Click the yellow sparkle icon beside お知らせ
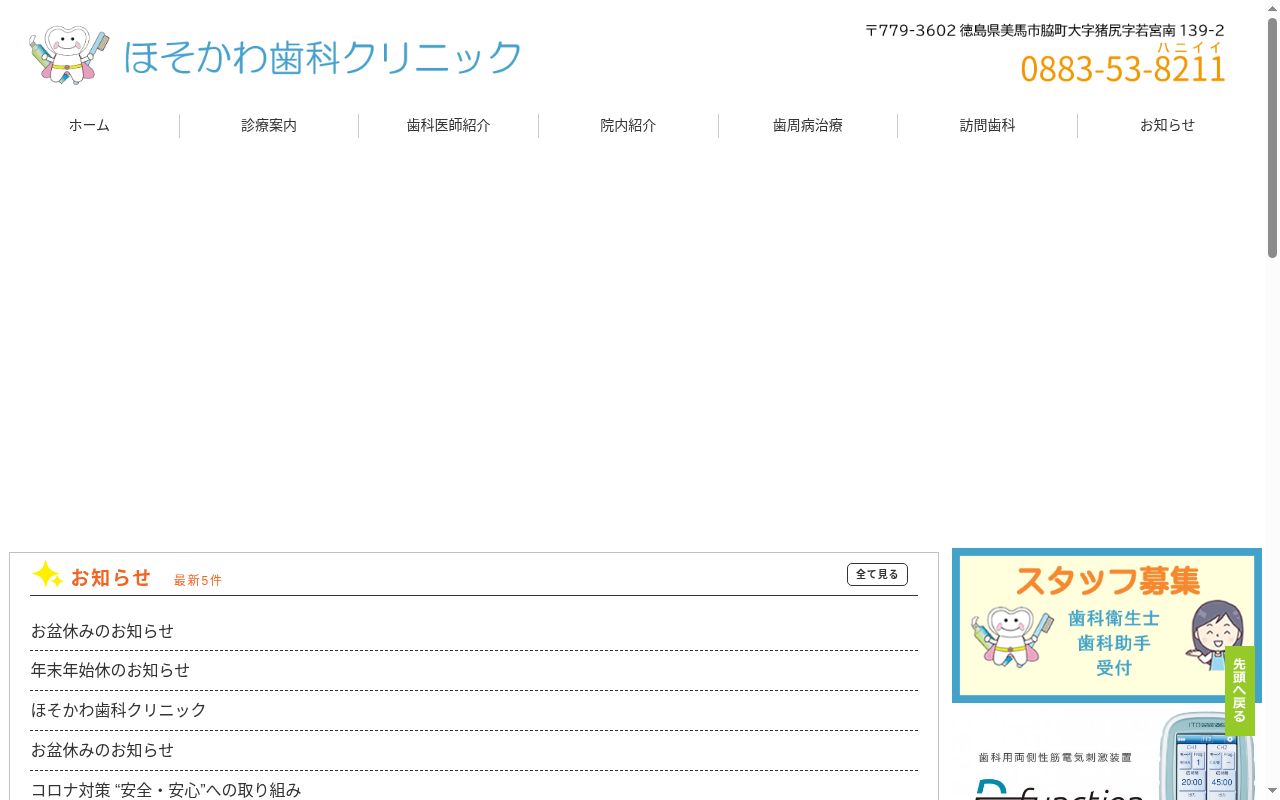Screen dimensions: 1280x800 47,575
